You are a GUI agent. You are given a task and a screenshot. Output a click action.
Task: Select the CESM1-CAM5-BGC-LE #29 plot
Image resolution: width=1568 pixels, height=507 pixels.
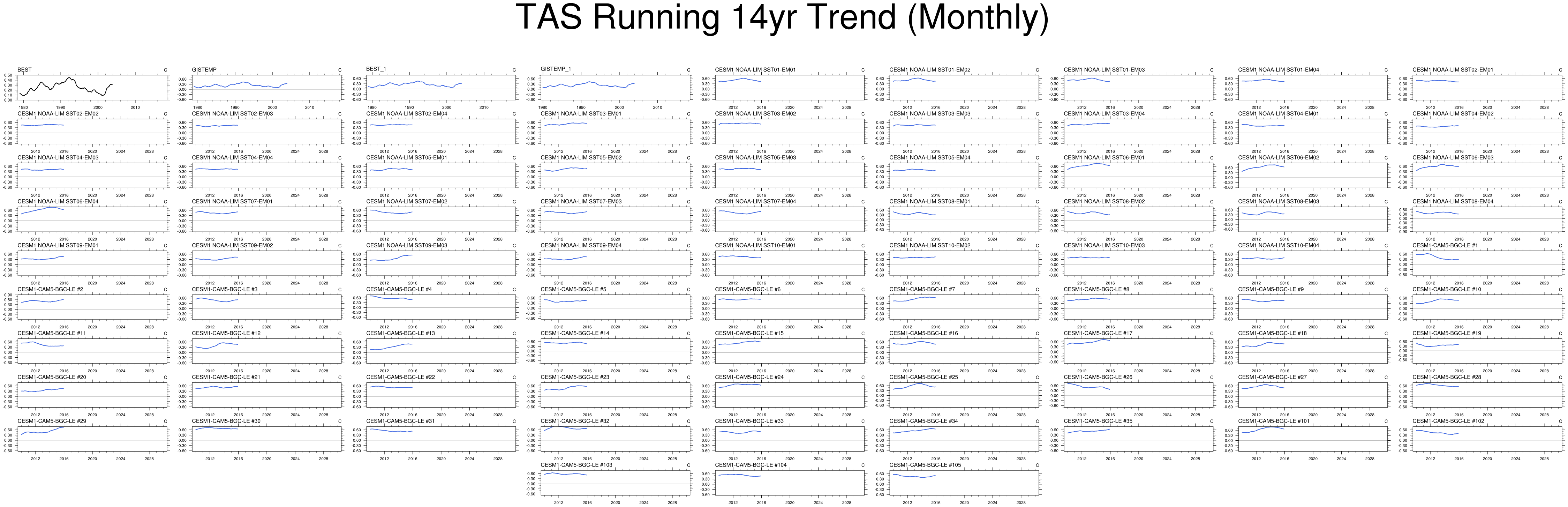[x=92, y=439]
